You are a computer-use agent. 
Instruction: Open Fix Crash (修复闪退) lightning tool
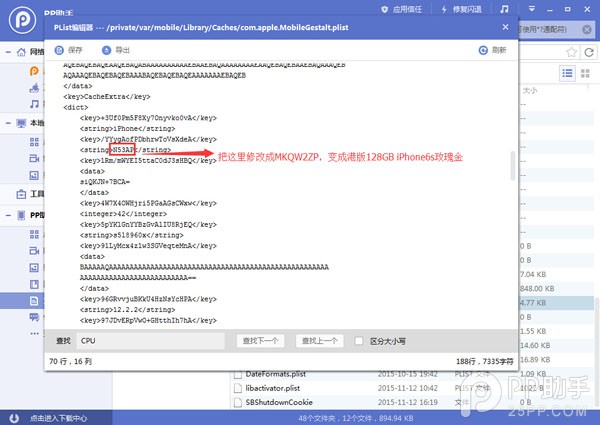461,9
